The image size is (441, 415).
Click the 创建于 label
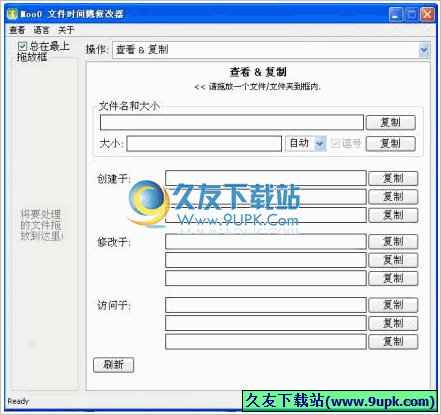(x=114, y=179)
